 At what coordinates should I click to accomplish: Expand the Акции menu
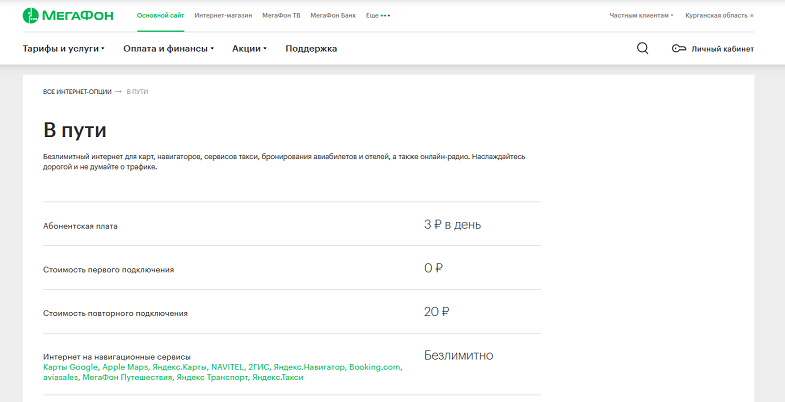pyautogui.click(x=249, y=49)
